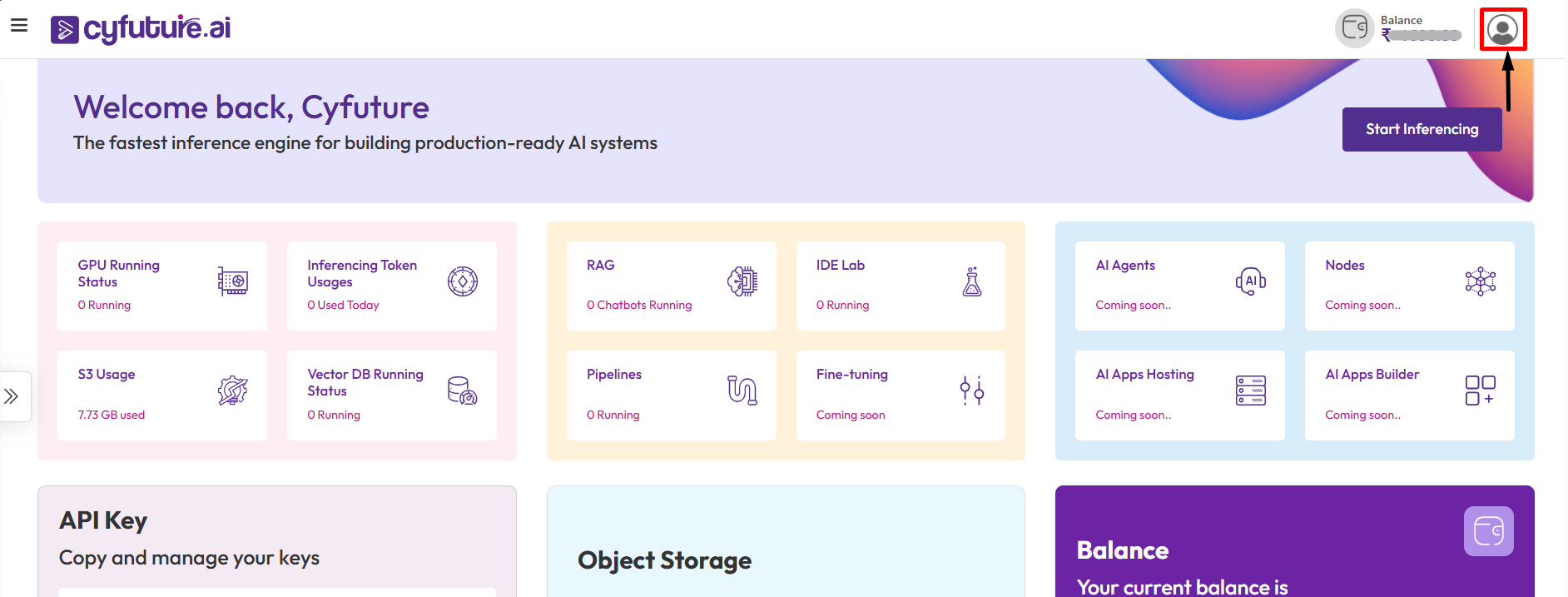The image size is (1568, 597).
Task: Click the cyfuture.ai logo
Action: (x=141, y=28)
